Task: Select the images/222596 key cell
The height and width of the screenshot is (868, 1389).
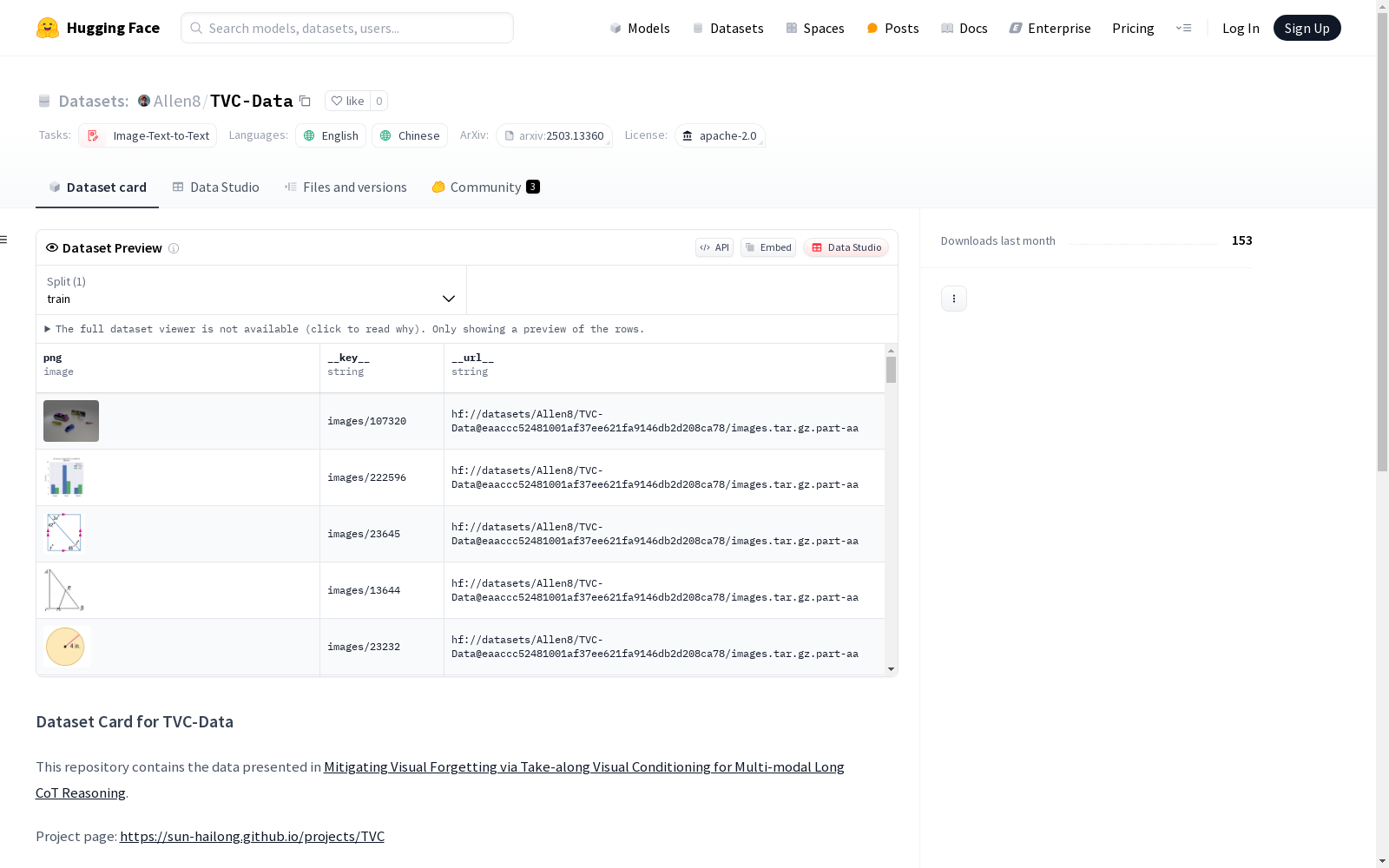Action: pyautogui.click(x=382, y=477)
